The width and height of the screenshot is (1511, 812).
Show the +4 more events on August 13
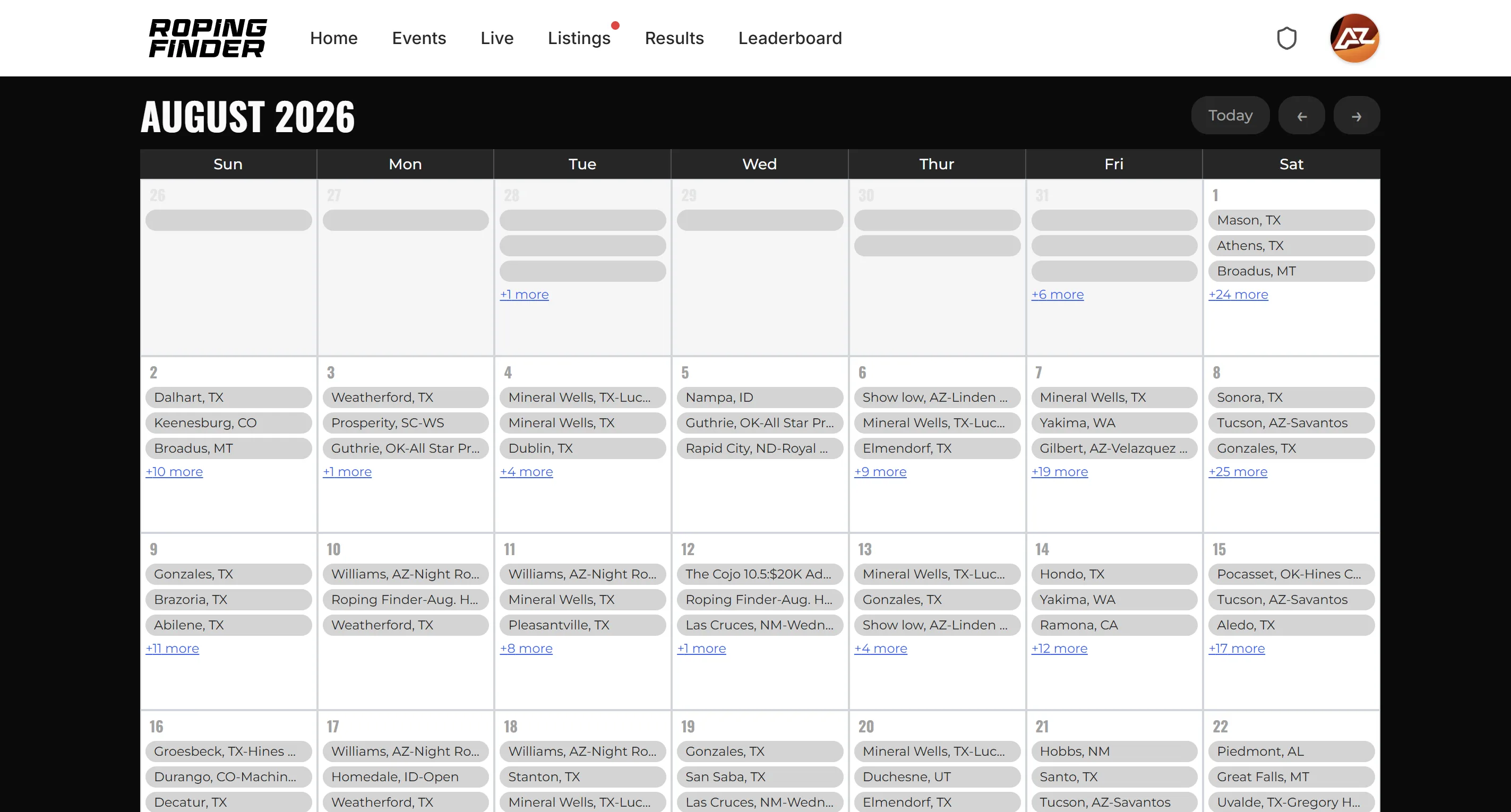click(880, 649)
